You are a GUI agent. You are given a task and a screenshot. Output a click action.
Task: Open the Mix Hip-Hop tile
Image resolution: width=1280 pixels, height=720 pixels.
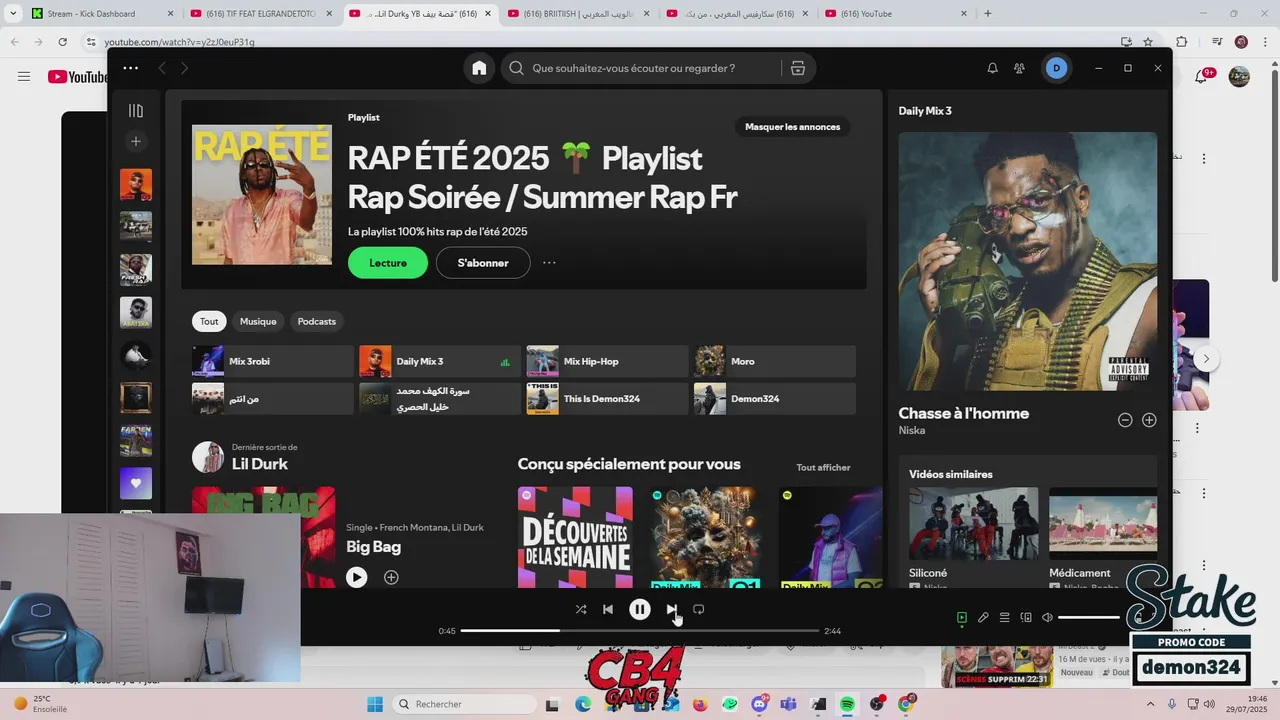pyautogui.click(x=607, y=361)
